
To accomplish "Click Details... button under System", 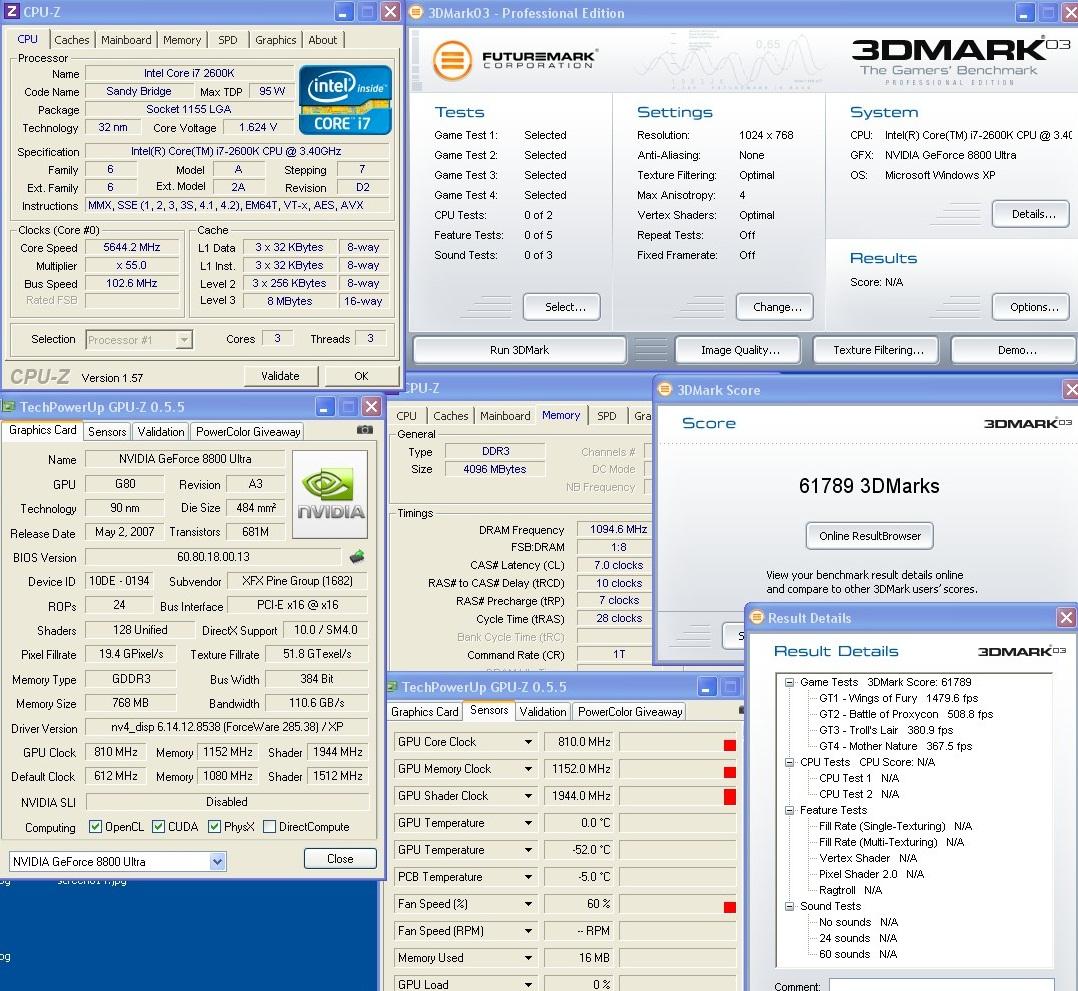I will coord(1031,214).
